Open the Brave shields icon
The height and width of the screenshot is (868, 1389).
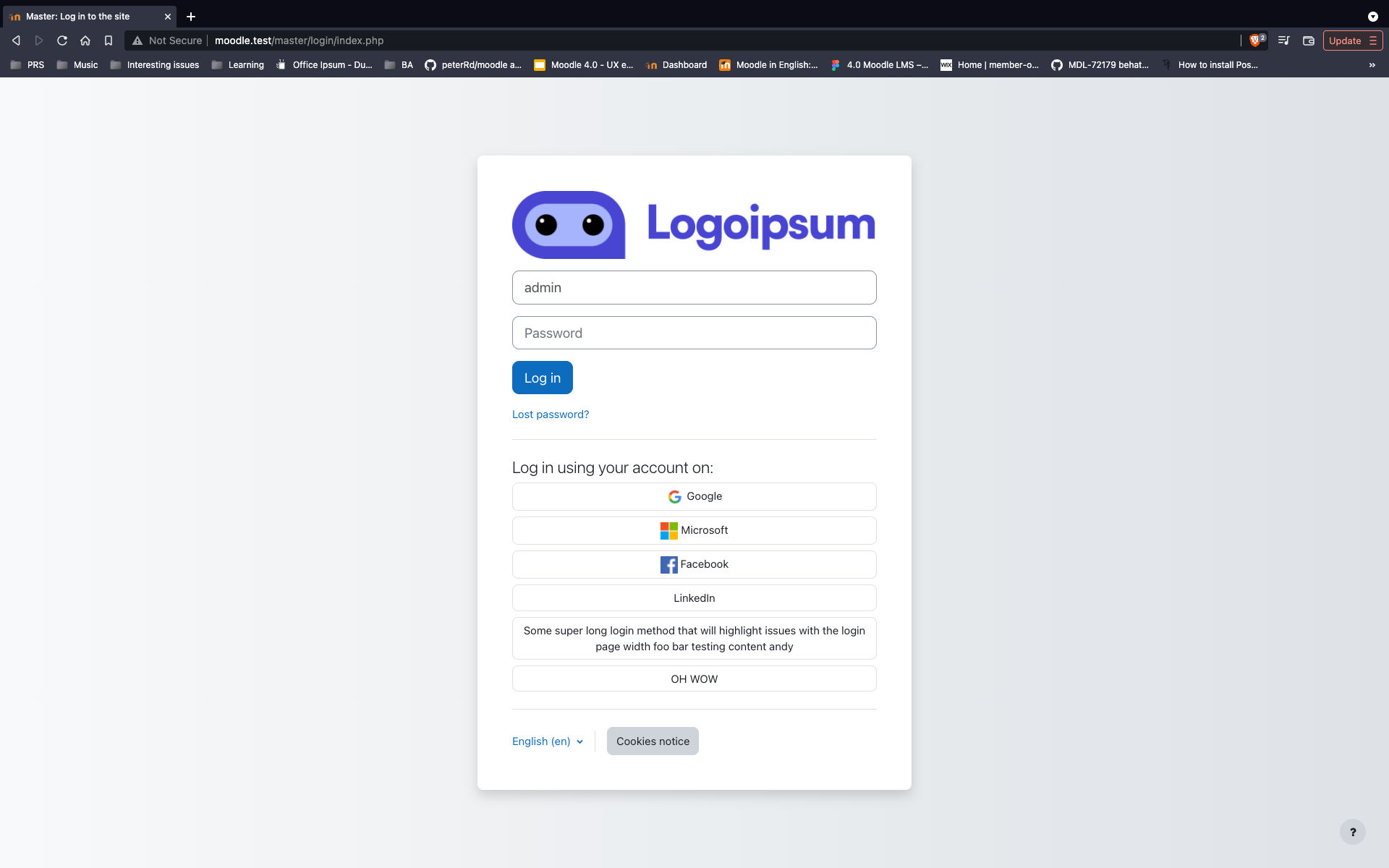(1257, 41)
